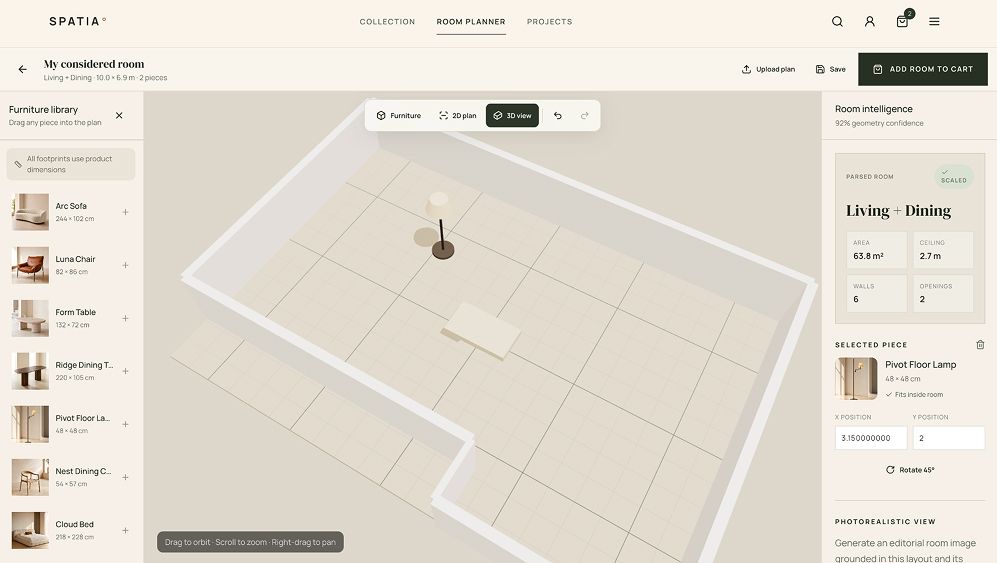Click the Y Position input field
This screenshot has width=997, height=563.
(949, 438)
